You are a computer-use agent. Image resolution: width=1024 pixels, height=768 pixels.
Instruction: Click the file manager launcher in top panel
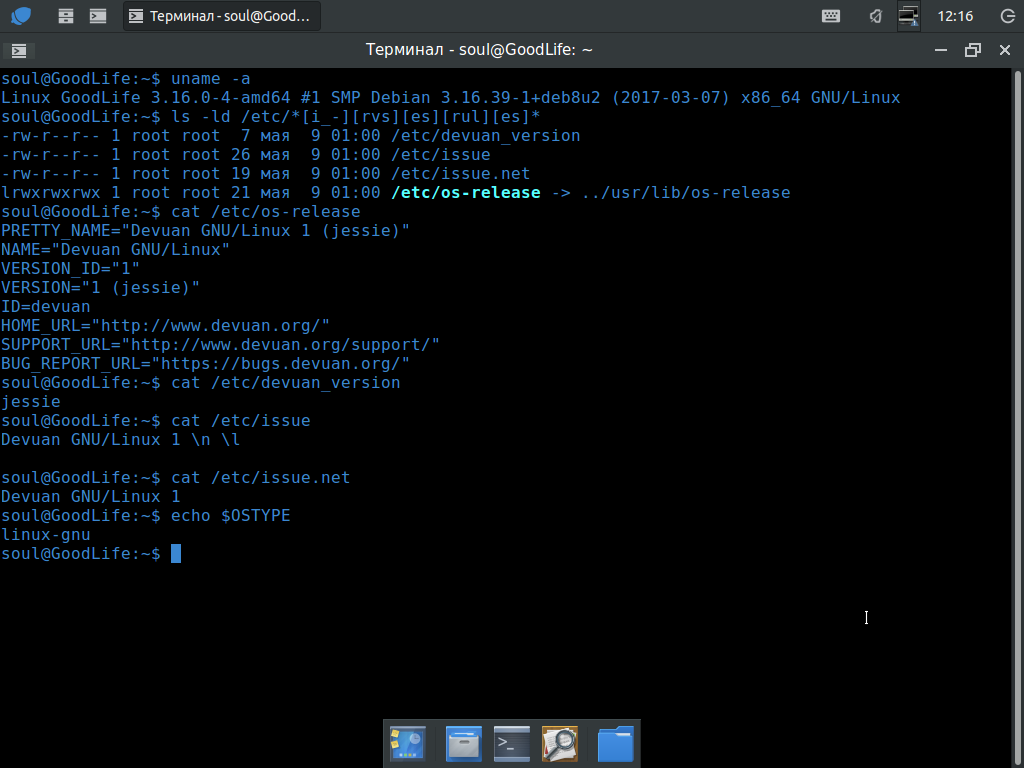[x=65, y=16]
